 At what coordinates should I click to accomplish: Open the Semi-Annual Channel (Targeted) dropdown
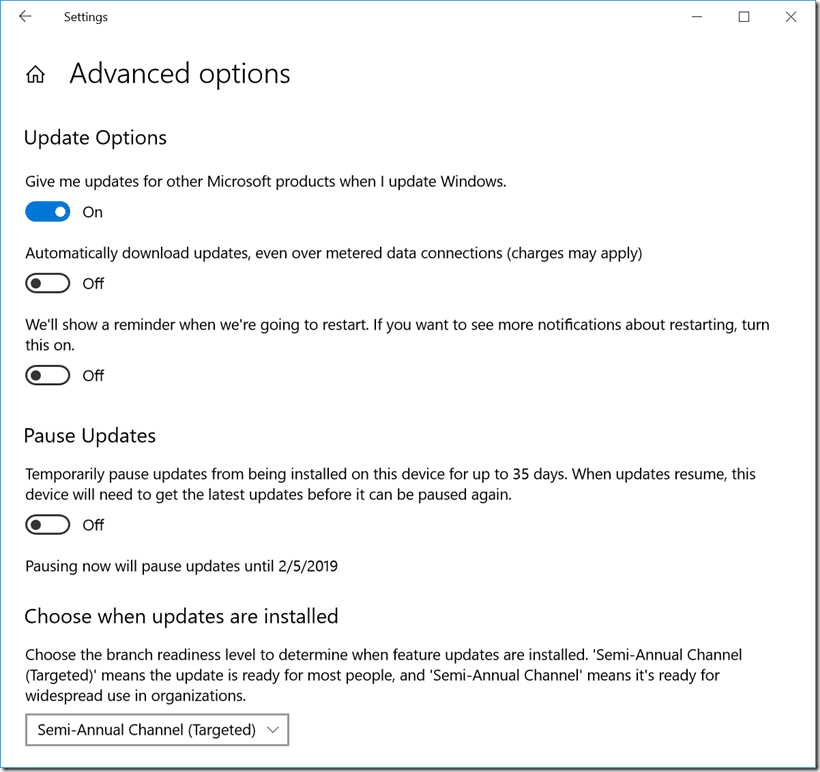[x=157, y=730]
